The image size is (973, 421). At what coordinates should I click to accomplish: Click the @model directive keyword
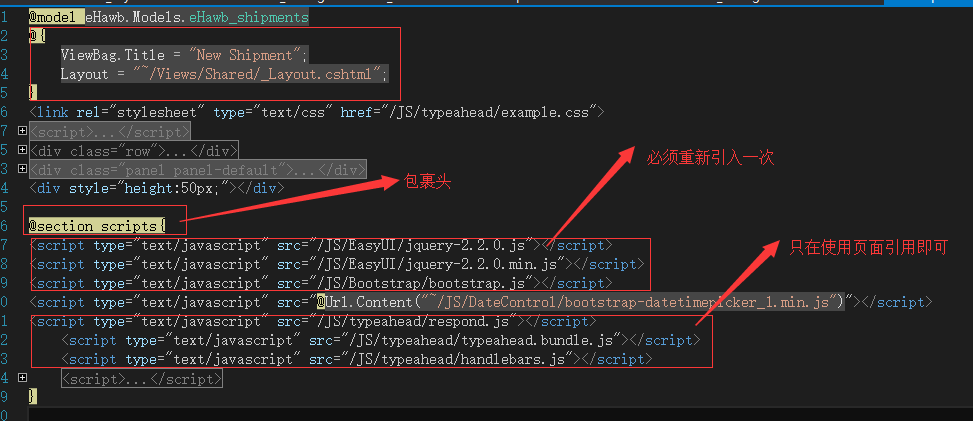pyautogui.click(x=53, y=17)
